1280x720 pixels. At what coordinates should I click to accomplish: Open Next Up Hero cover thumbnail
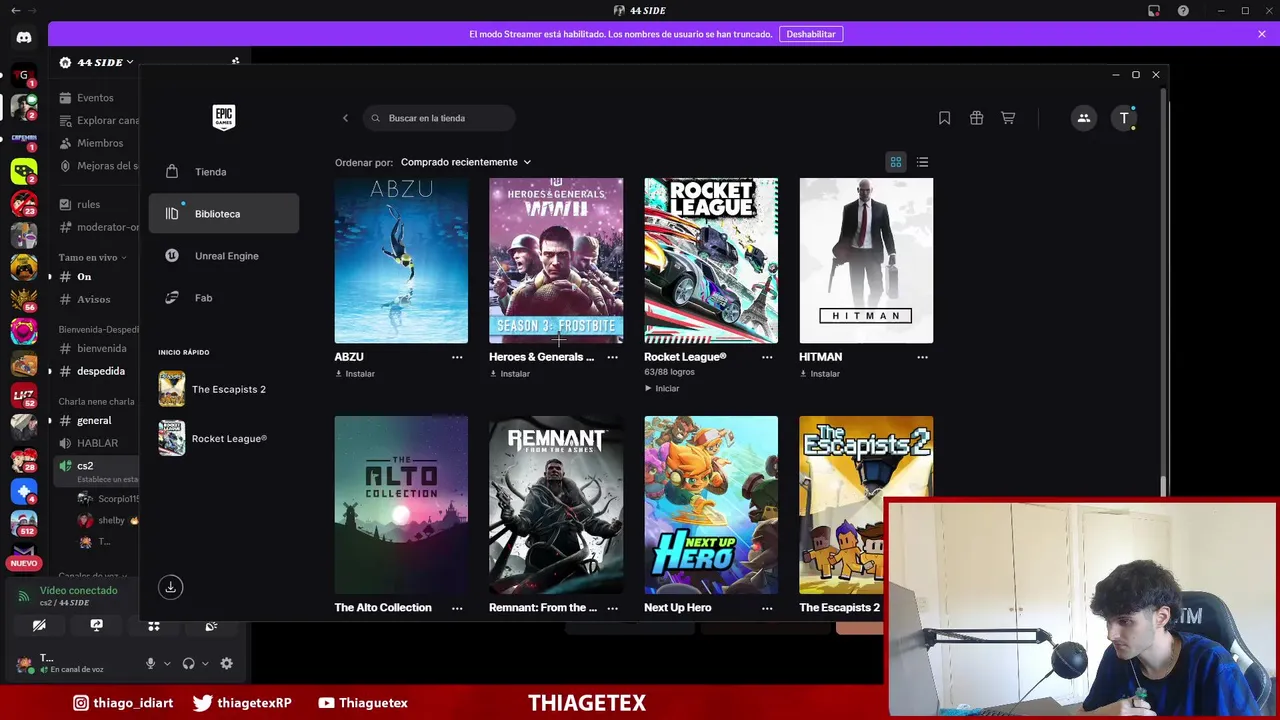pyautogui.click(x=711, y=505)
